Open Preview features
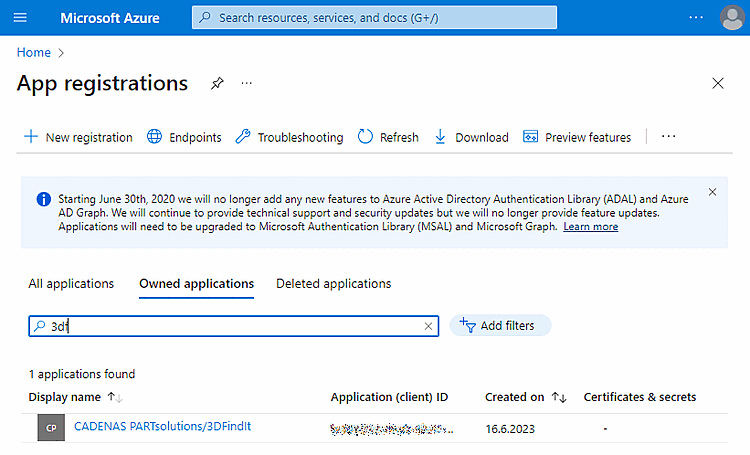 [577, 137]
